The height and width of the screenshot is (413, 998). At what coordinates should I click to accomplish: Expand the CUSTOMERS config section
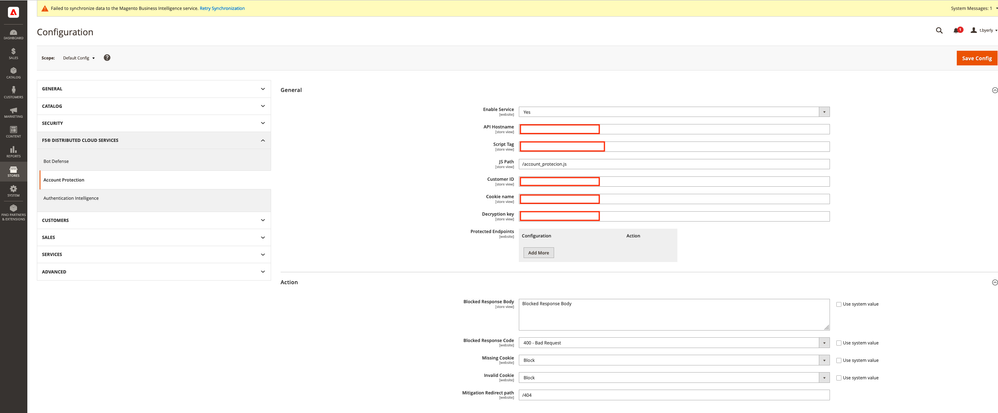pos(154,220)
